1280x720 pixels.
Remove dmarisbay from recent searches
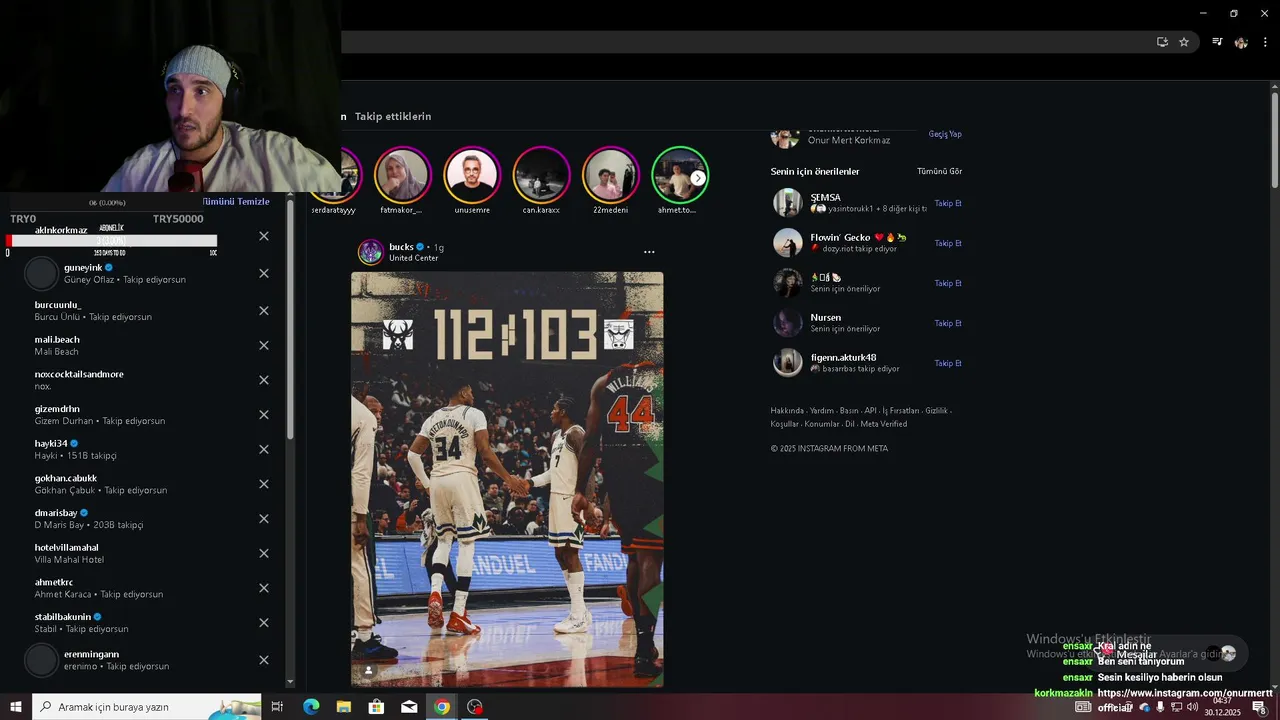(264, 518)
